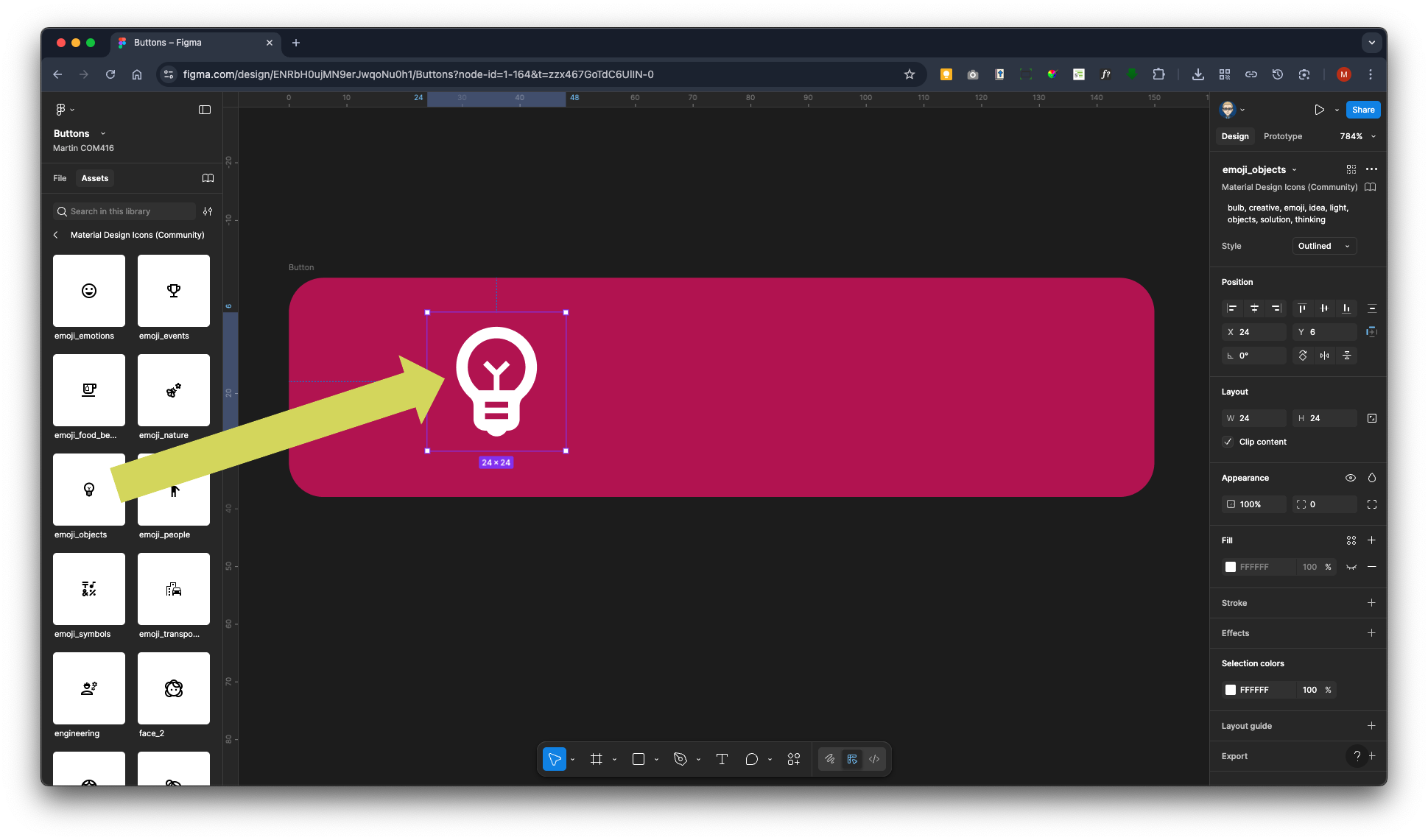Viewport: 1428px width, 840px height.
Task: Select the Frame tool in the bottom toolbar
Action: (596, 759)
